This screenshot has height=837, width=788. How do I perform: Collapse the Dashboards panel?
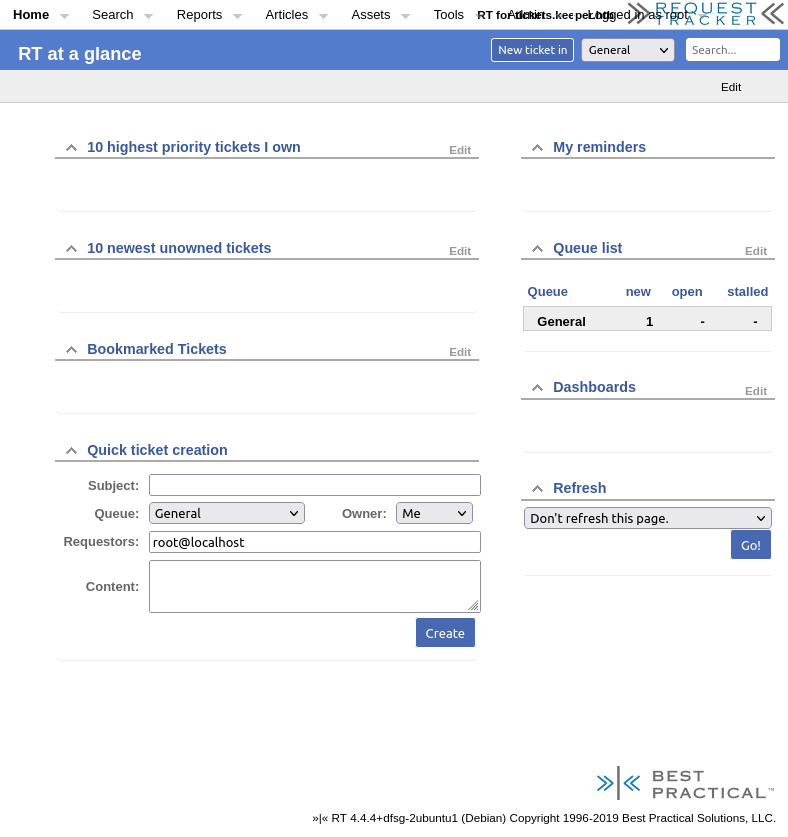click(x=537, y=388)
